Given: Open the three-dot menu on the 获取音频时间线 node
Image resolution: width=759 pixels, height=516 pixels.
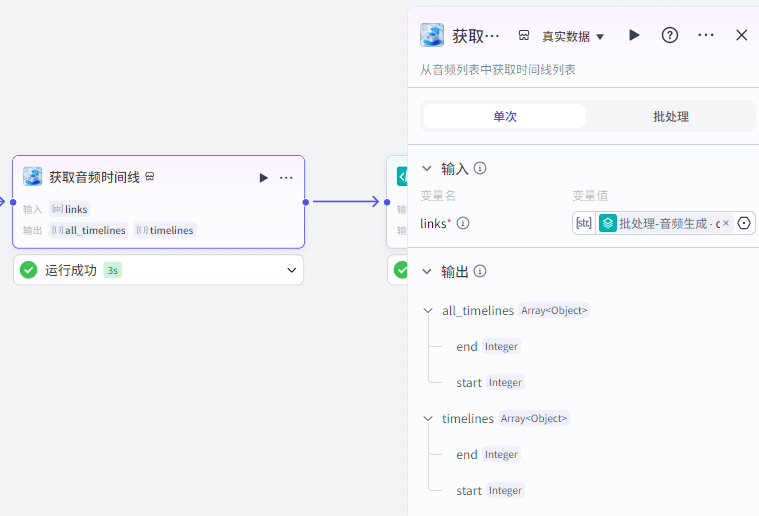Looking at the screenshot, I should [x=286, y=178].
